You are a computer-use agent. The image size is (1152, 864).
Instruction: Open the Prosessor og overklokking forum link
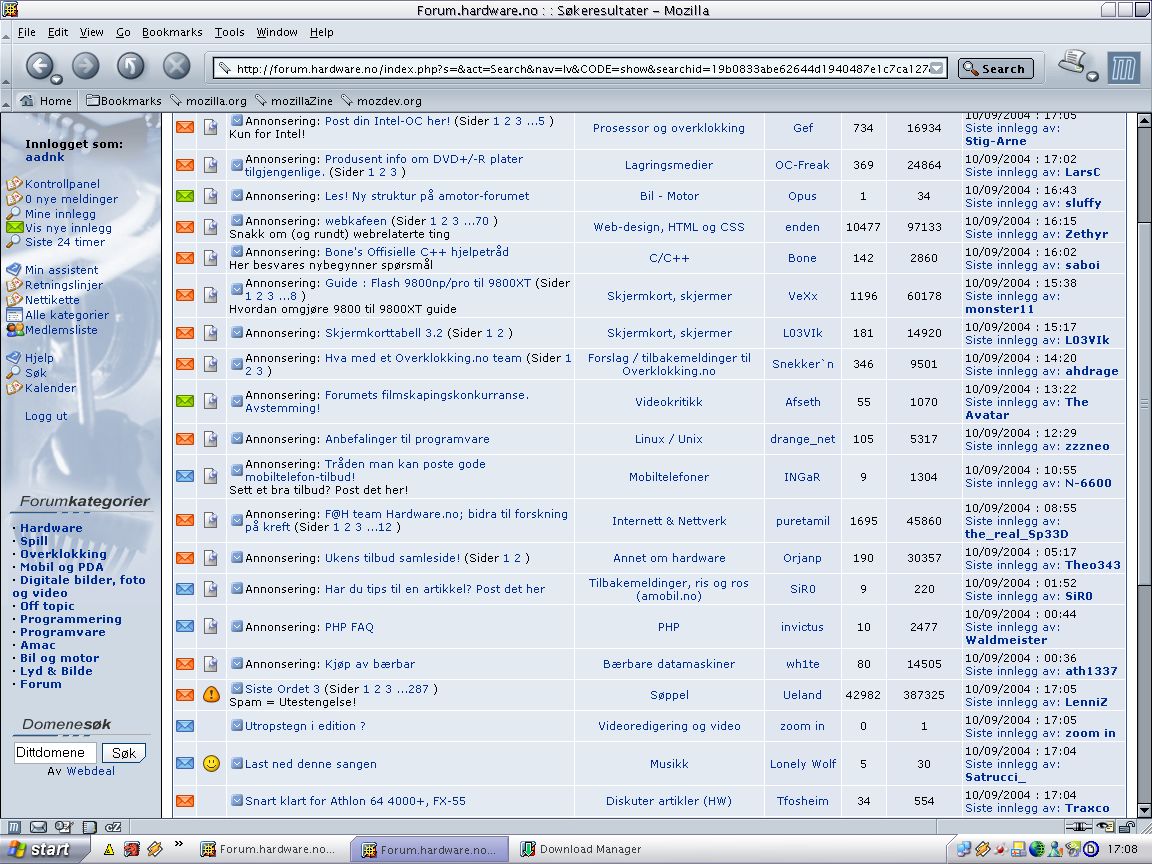click(669, 128)
